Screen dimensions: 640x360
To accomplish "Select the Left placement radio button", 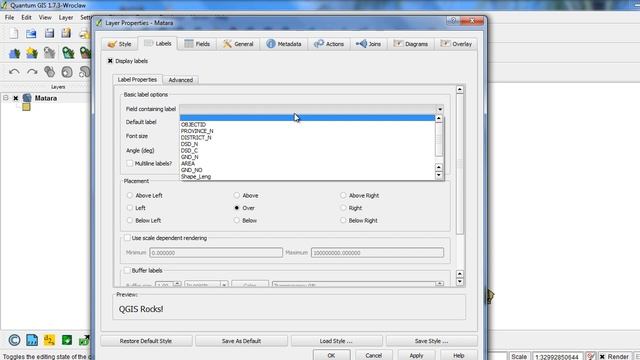I will pos(130,208).
